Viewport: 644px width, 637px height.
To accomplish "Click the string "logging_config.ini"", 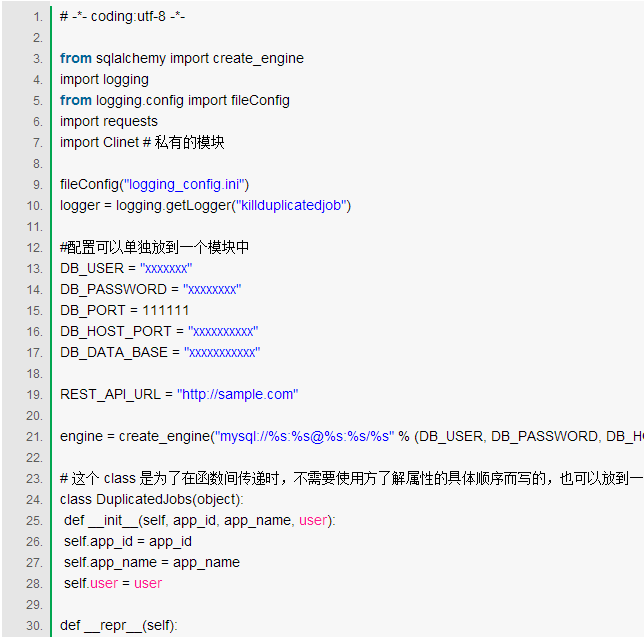I will [x=184, y=184].
